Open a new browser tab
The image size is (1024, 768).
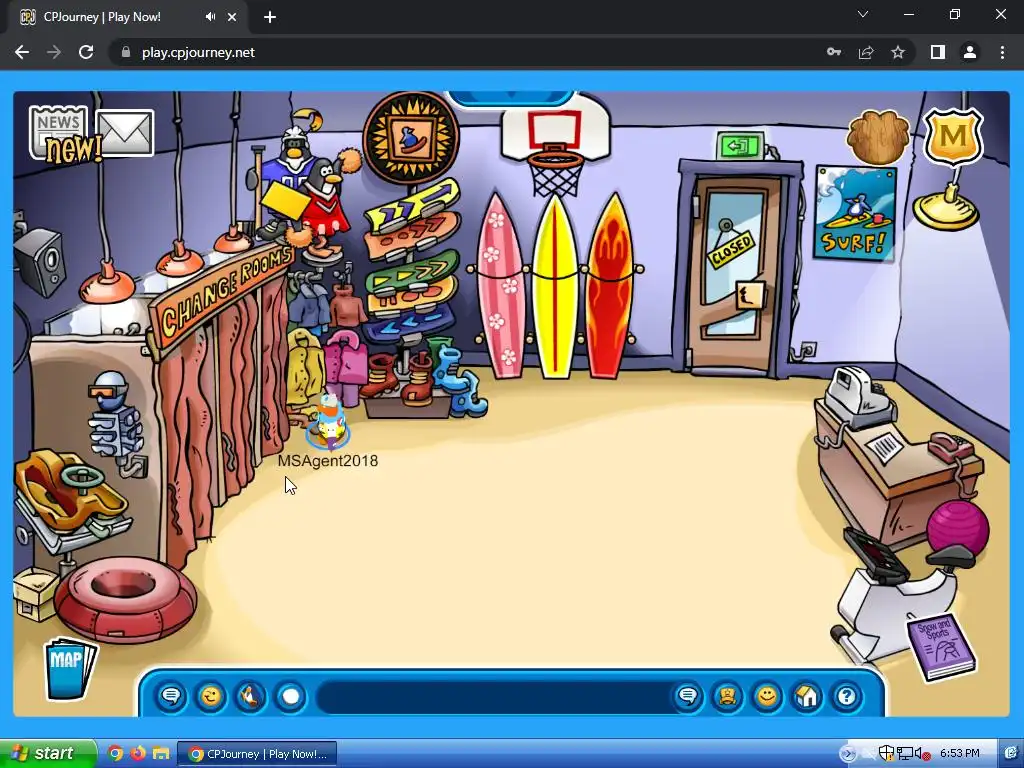(270, 18)
